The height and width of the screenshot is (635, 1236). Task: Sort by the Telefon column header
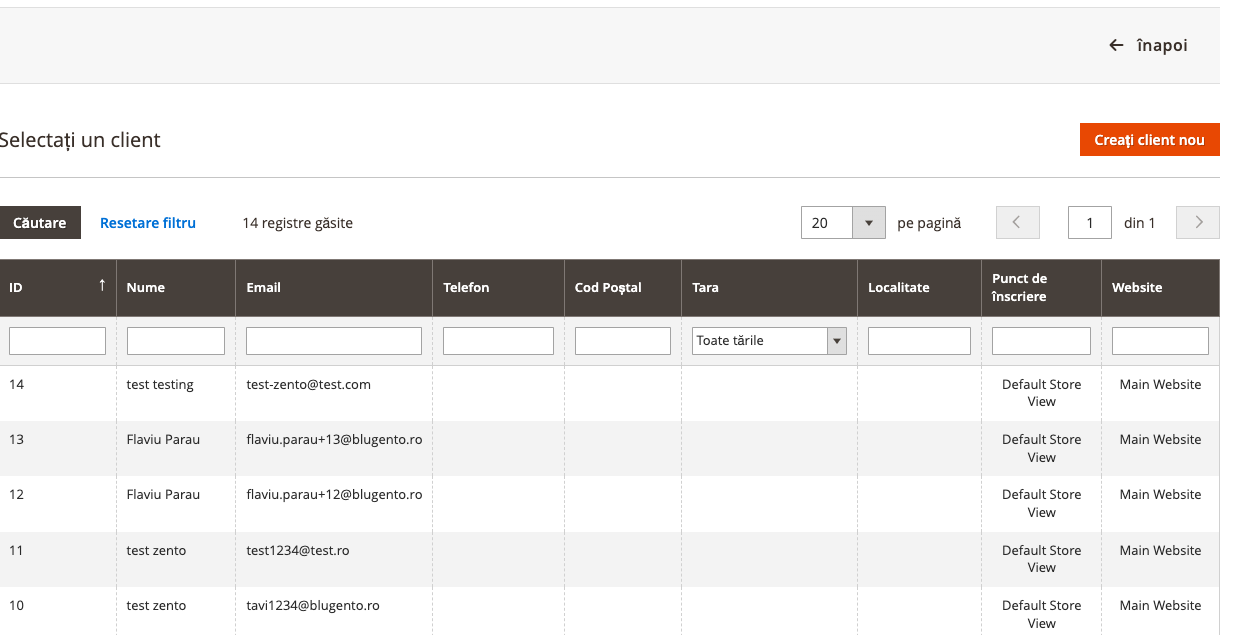tap(498, 288)
